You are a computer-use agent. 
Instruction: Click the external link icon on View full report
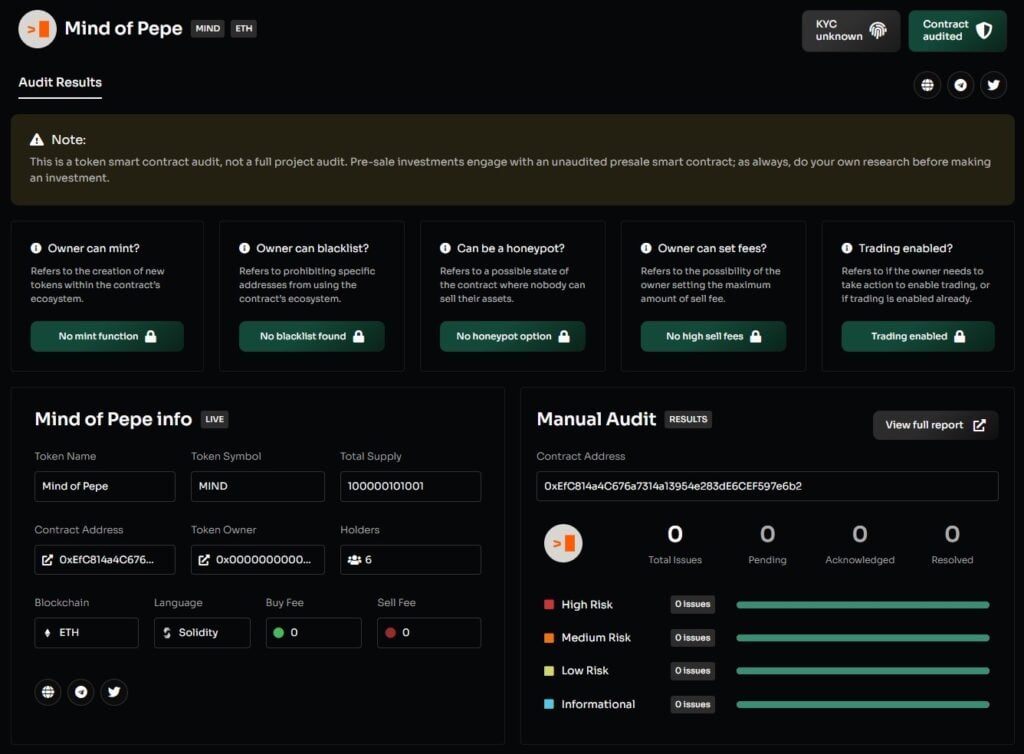point(979,425)
